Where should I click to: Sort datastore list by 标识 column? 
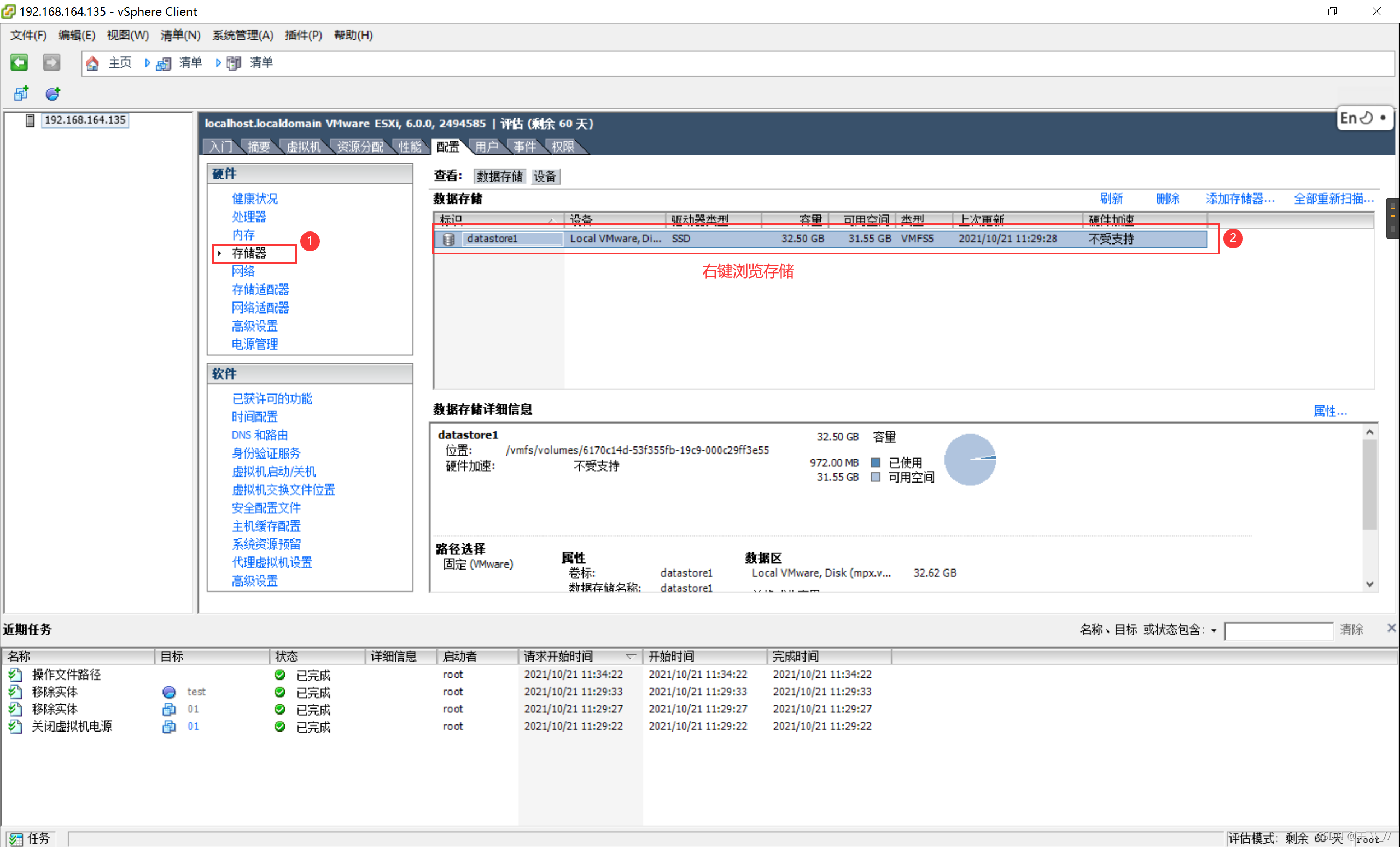pos(499,220)
